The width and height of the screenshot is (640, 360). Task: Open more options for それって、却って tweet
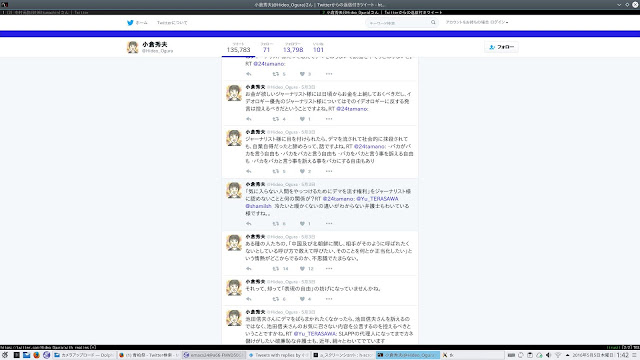coord(329,299)
